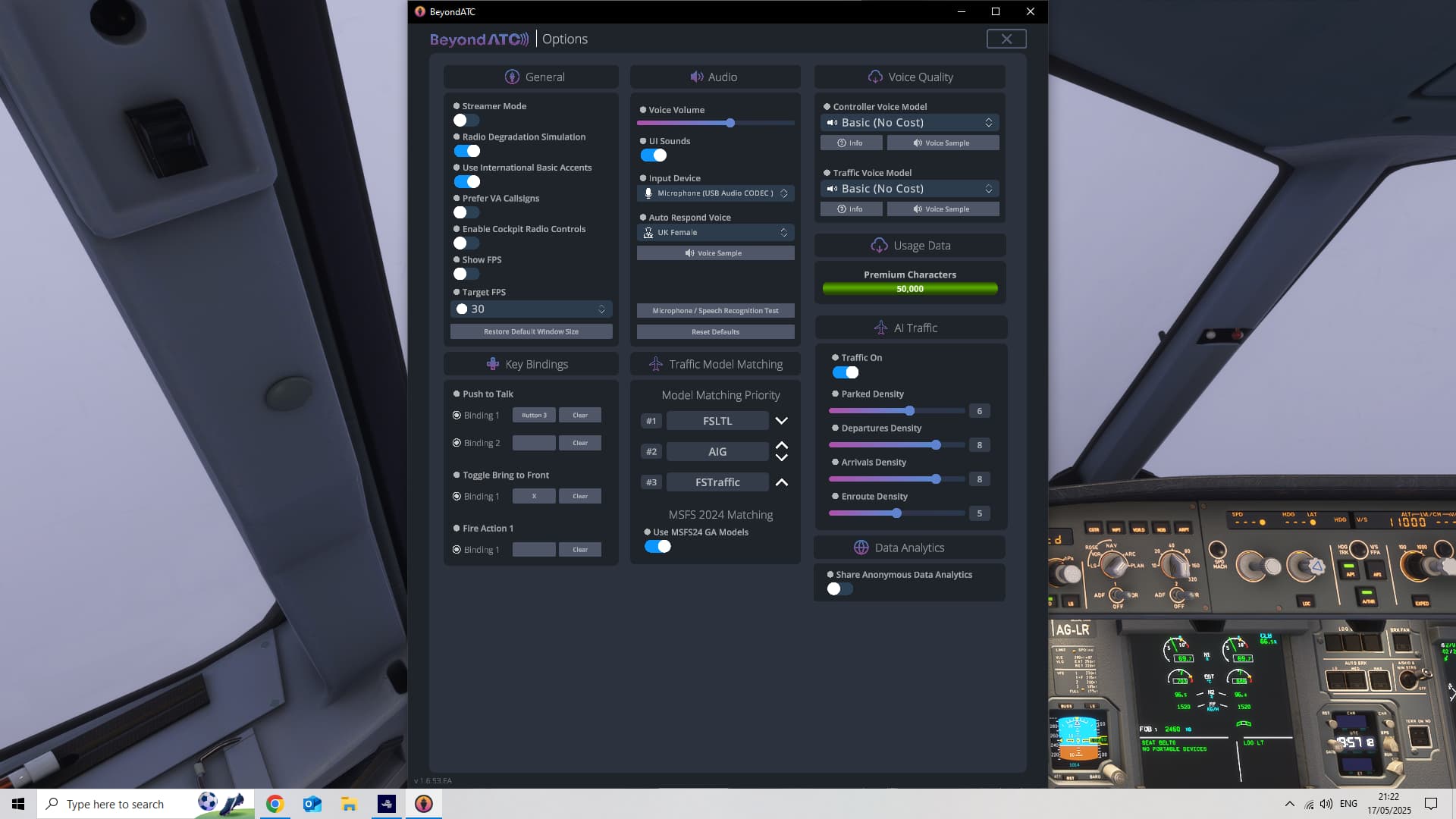Open Microphone / Speech Recognition Test
The width and height of the screenshot is (1456, 819).
pyautogui.click(x=715, y=311)
